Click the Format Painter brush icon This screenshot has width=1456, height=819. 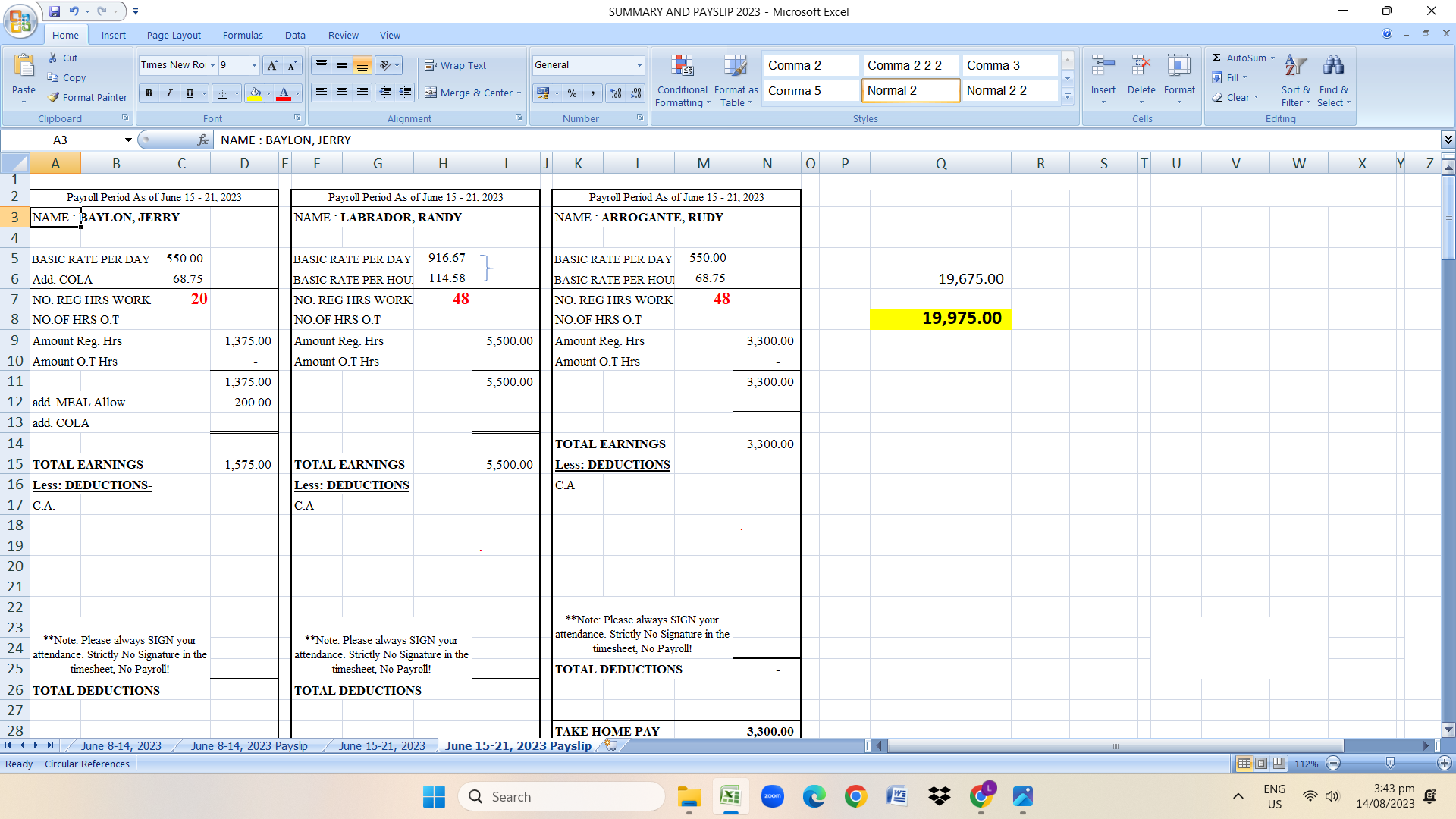[54, 97]
